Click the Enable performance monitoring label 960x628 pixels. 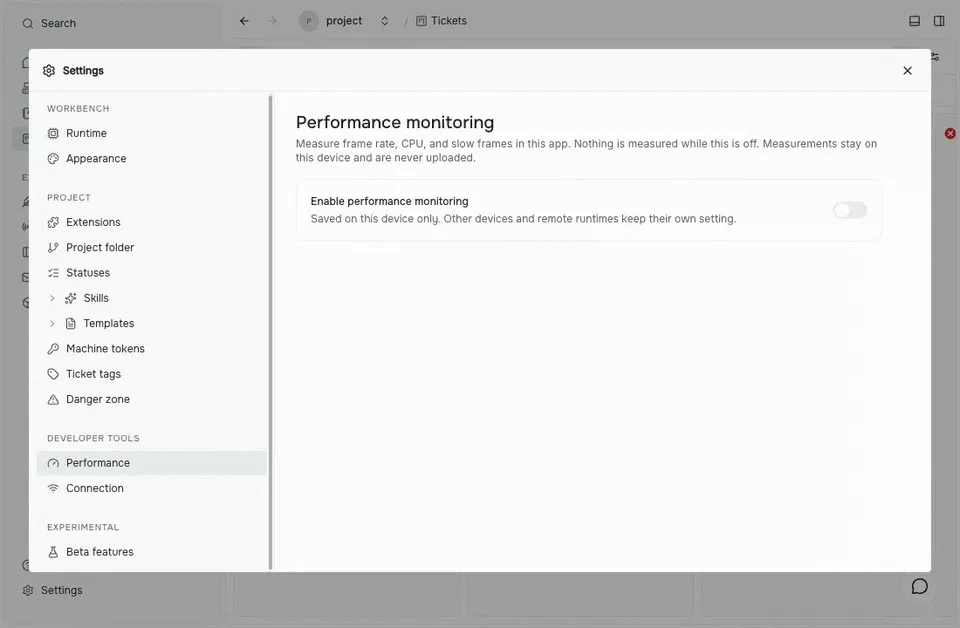[389, 201]
